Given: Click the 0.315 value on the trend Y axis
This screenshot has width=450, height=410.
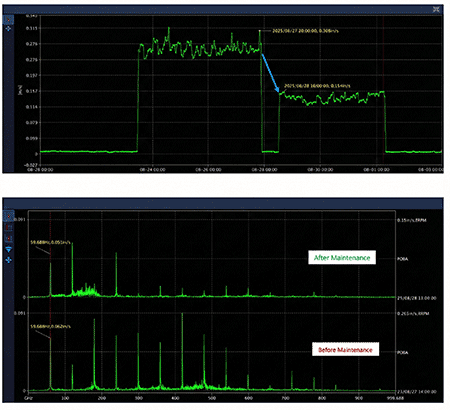Looking at the screenshot, I should pos(31,28).
